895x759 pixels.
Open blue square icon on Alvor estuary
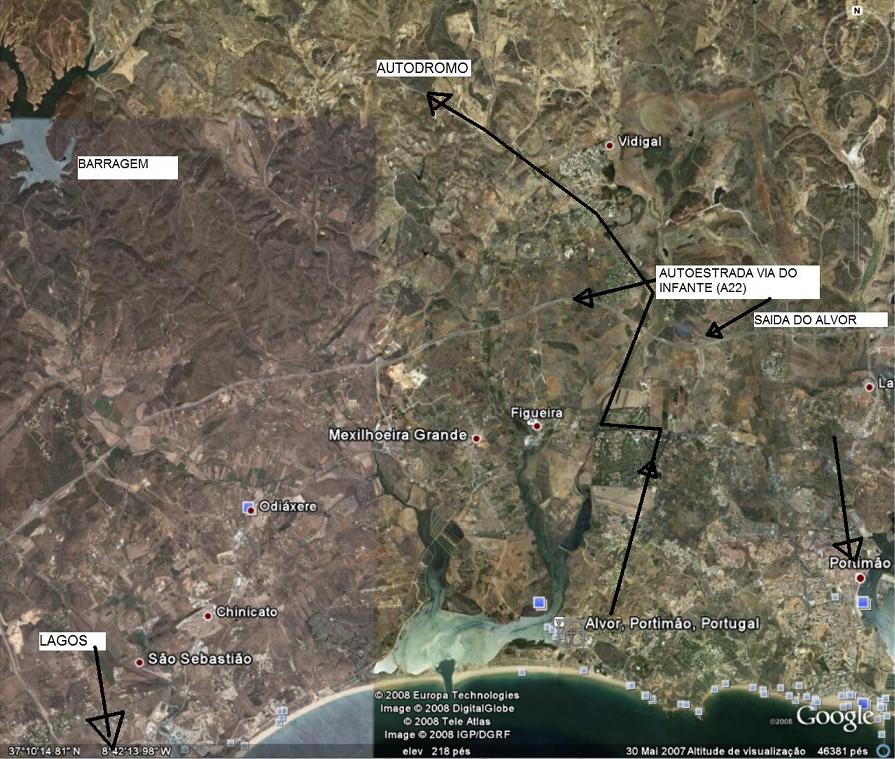pos(540,603)
